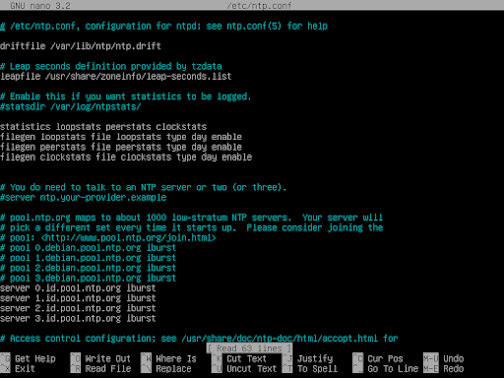
Task: Click the Cut Text shortcut label
Action: coord(247,359)
